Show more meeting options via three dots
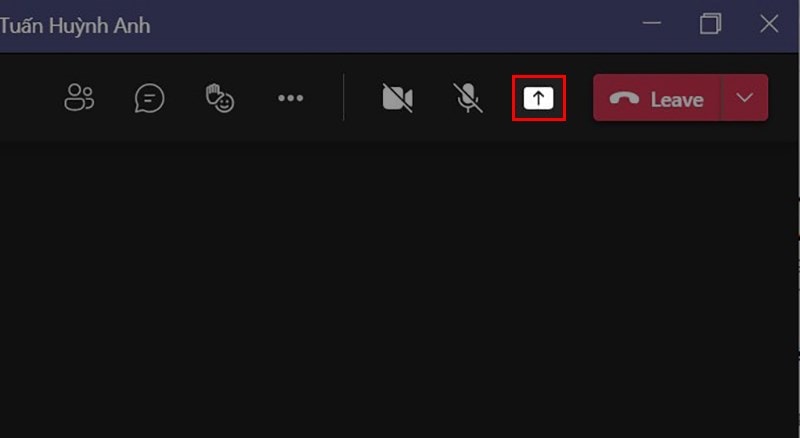Image resolution: width=800 pixels, height=438 pixels. (x=291, y=98)
